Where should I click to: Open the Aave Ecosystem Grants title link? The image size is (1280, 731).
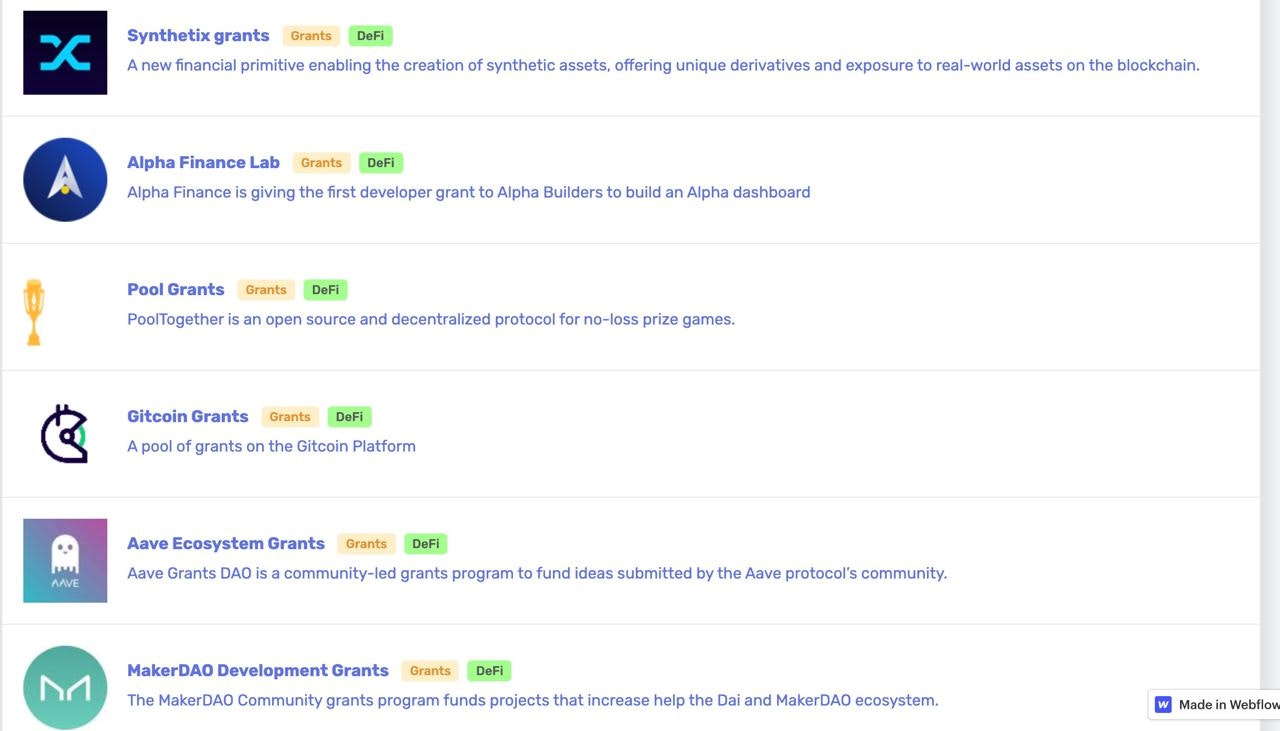coord(226,543)
